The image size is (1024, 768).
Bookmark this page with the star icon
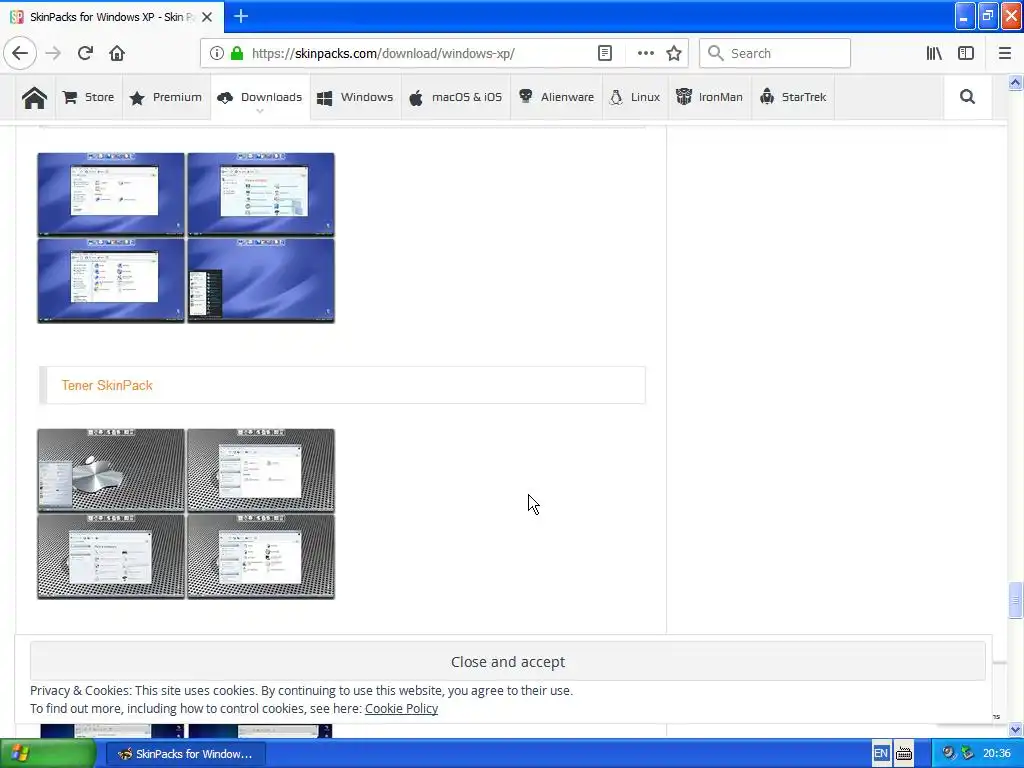pyautogui.click(x=674, y=54)
